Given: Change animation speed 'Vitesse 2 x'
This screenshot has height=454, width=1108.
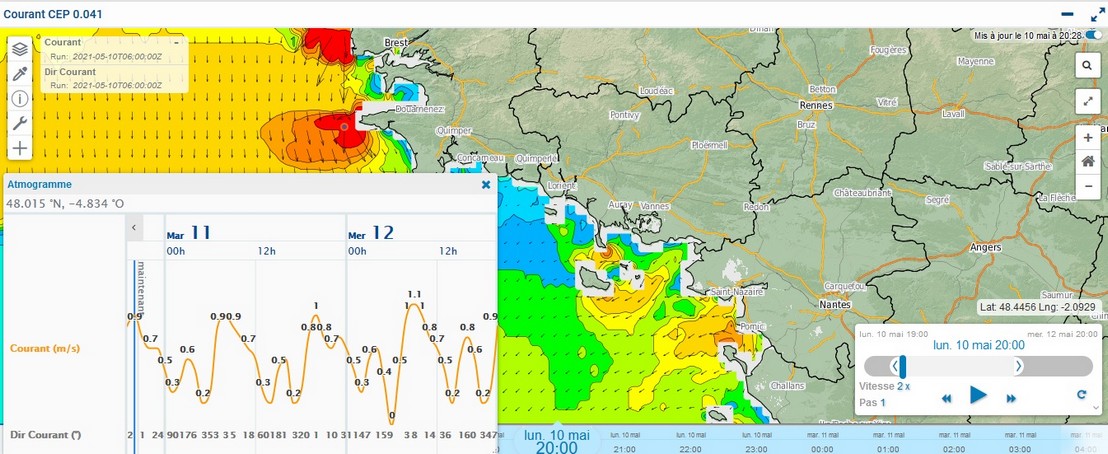Looking at the screenshot, I should click(x=903, y=386).
